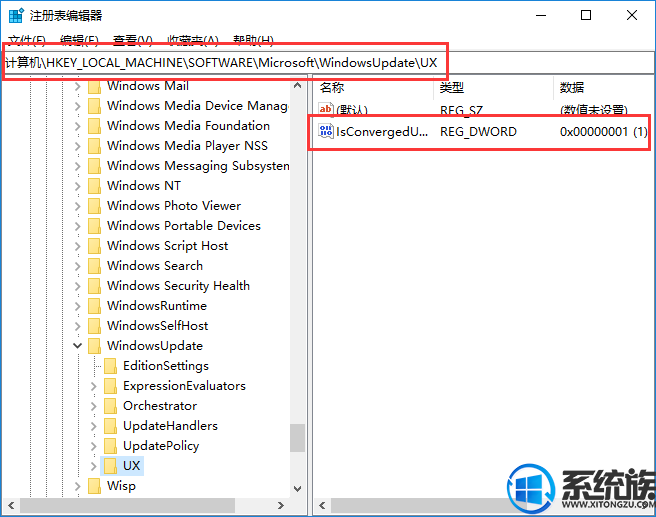
Task: Click the Windows Media Foundation folder icon
Action: coord(95,126)
